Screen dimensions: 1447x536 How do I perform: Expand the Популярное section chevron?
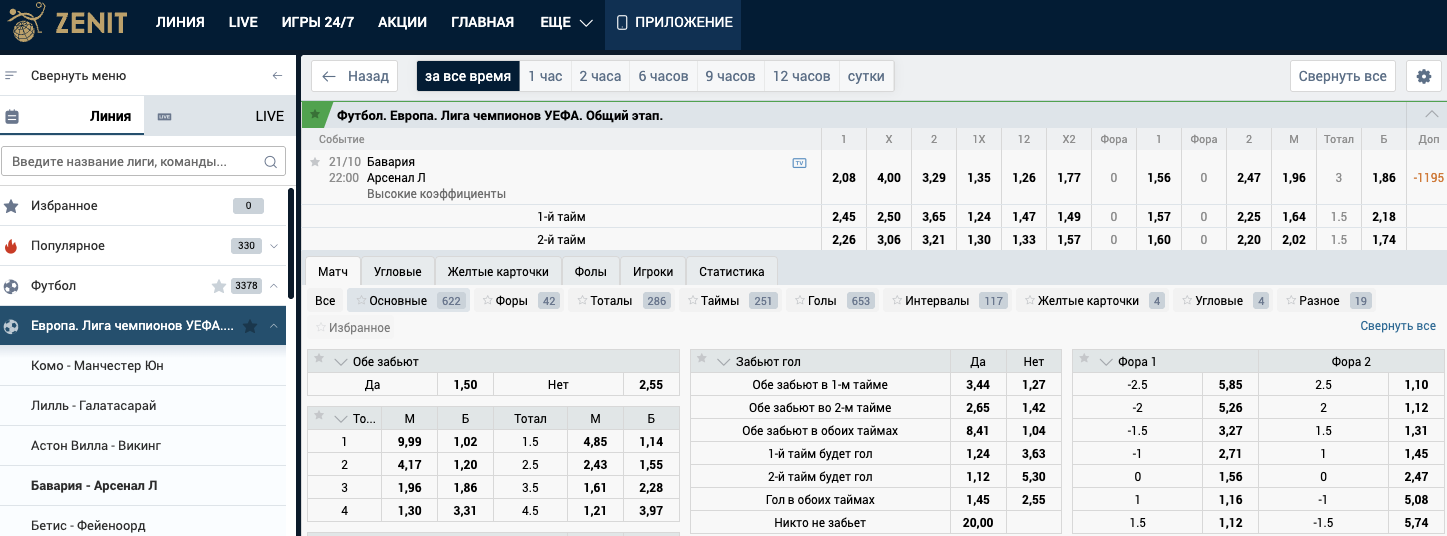[x=274, y=246]
